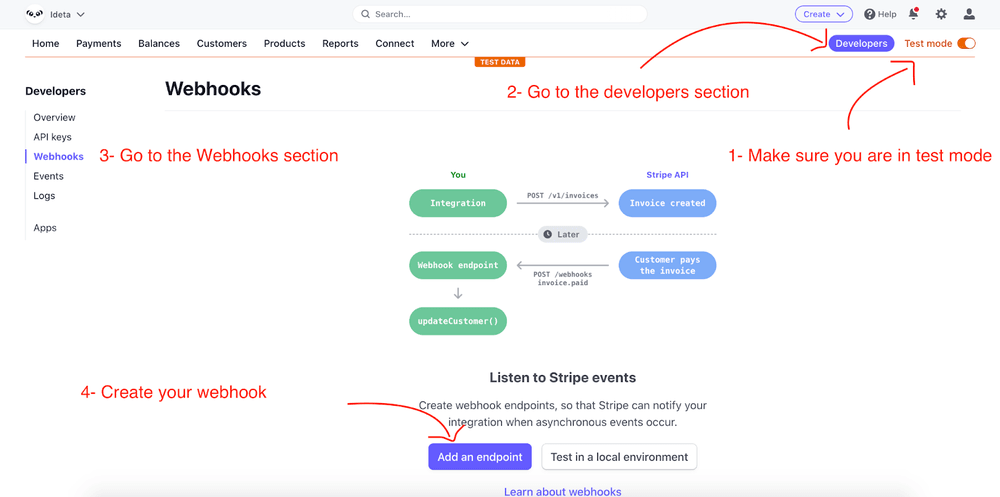
Task: Open the Customers tab
Action: click(221, 43)
